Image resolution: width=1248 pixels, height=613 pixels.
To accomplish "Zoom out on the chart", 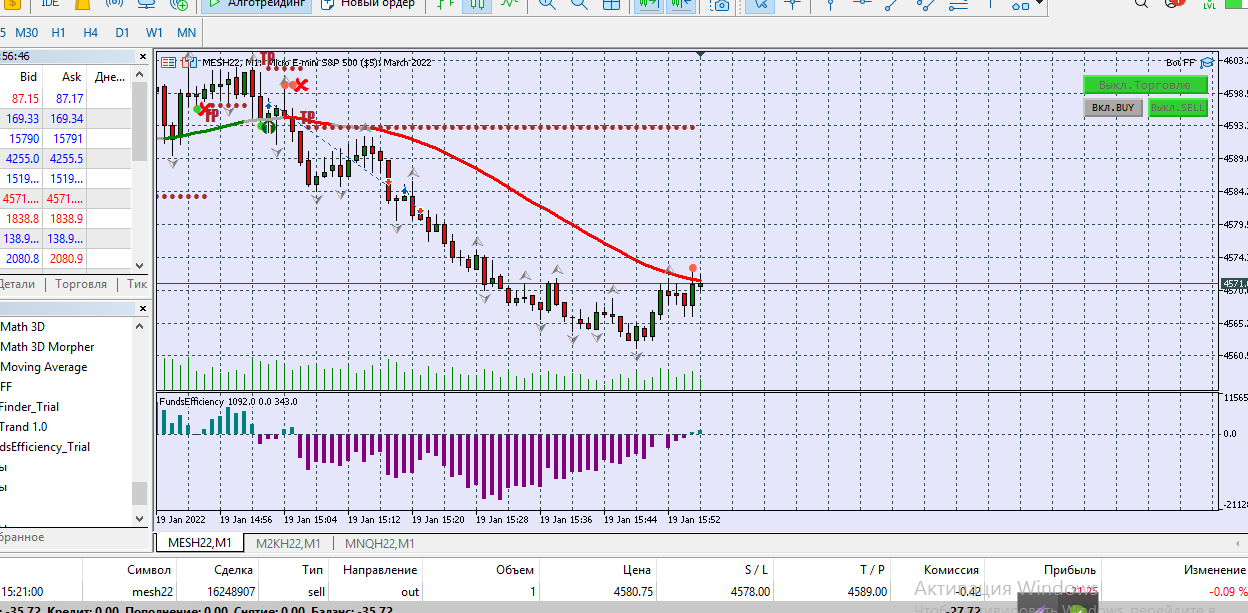I will 579,6.
